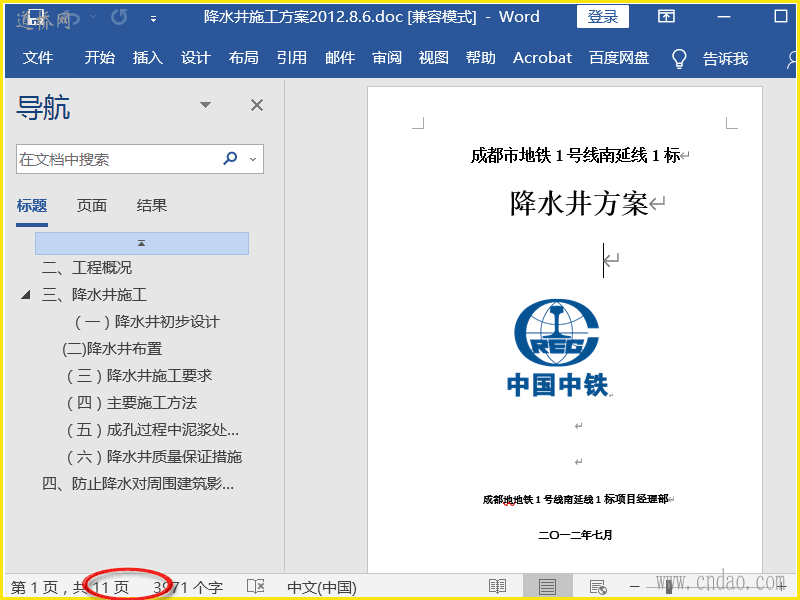Click the 中文(中国) language indicator

pos(322,587)
